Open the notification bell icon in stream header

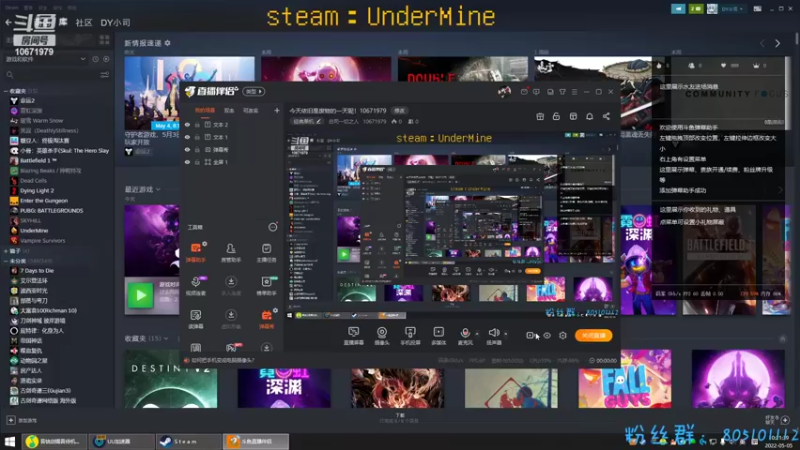589,116
